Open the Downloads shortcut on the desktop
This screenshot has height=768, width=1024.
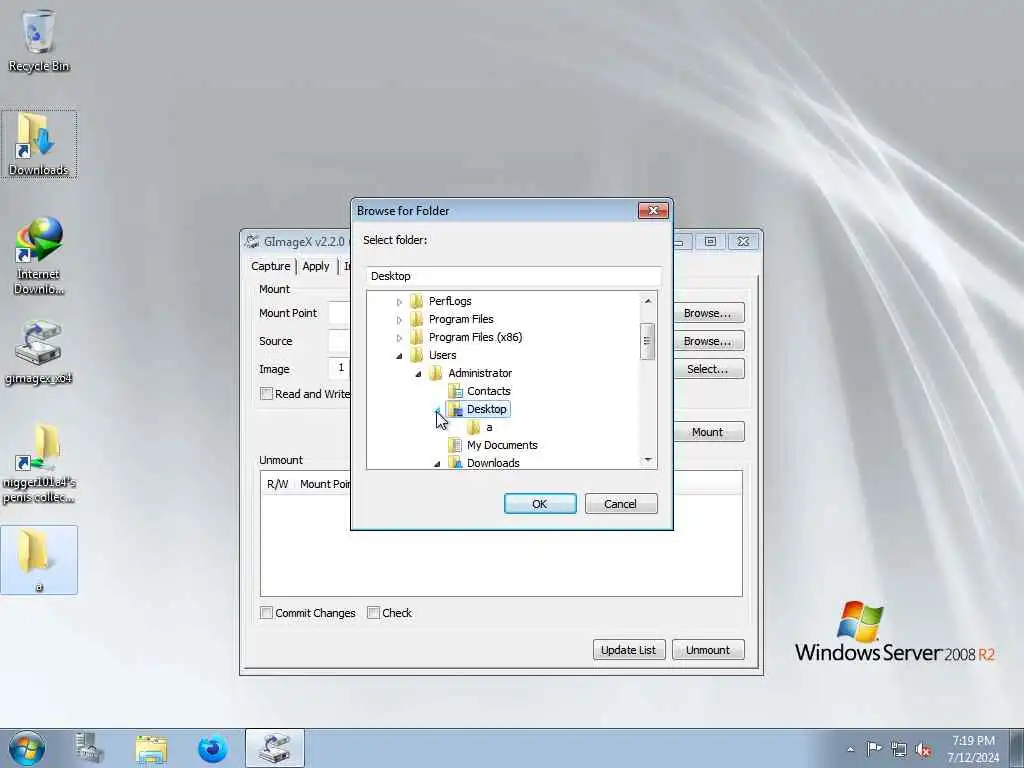[39, 144]
